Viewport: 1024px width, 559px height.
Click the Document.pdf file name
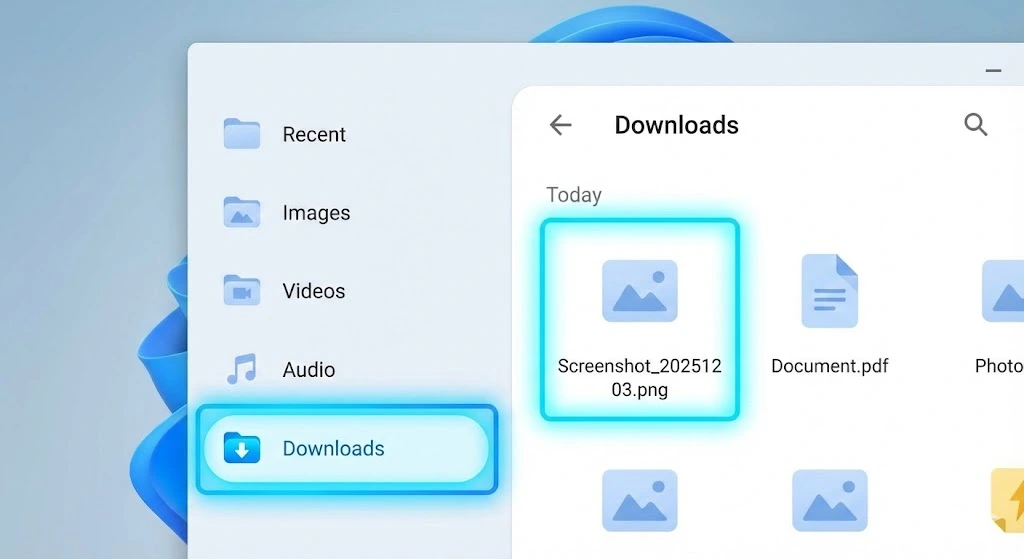pos(829,366)
